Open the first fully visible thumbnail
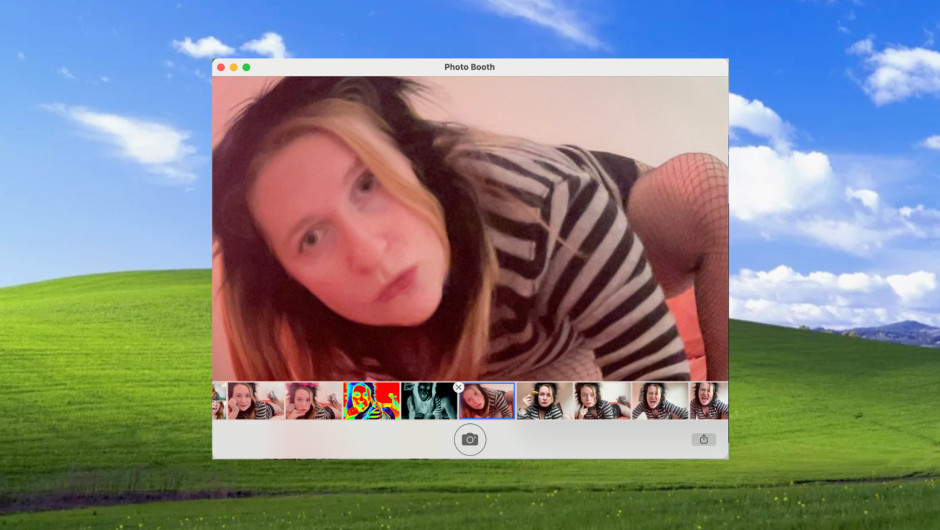Screen dimensions: 940x530 [256, 400]
